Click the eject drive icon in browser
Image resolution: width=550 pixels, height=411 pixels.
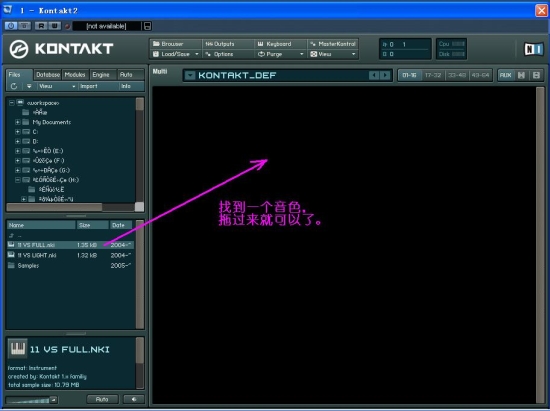[x=29, y=86]
